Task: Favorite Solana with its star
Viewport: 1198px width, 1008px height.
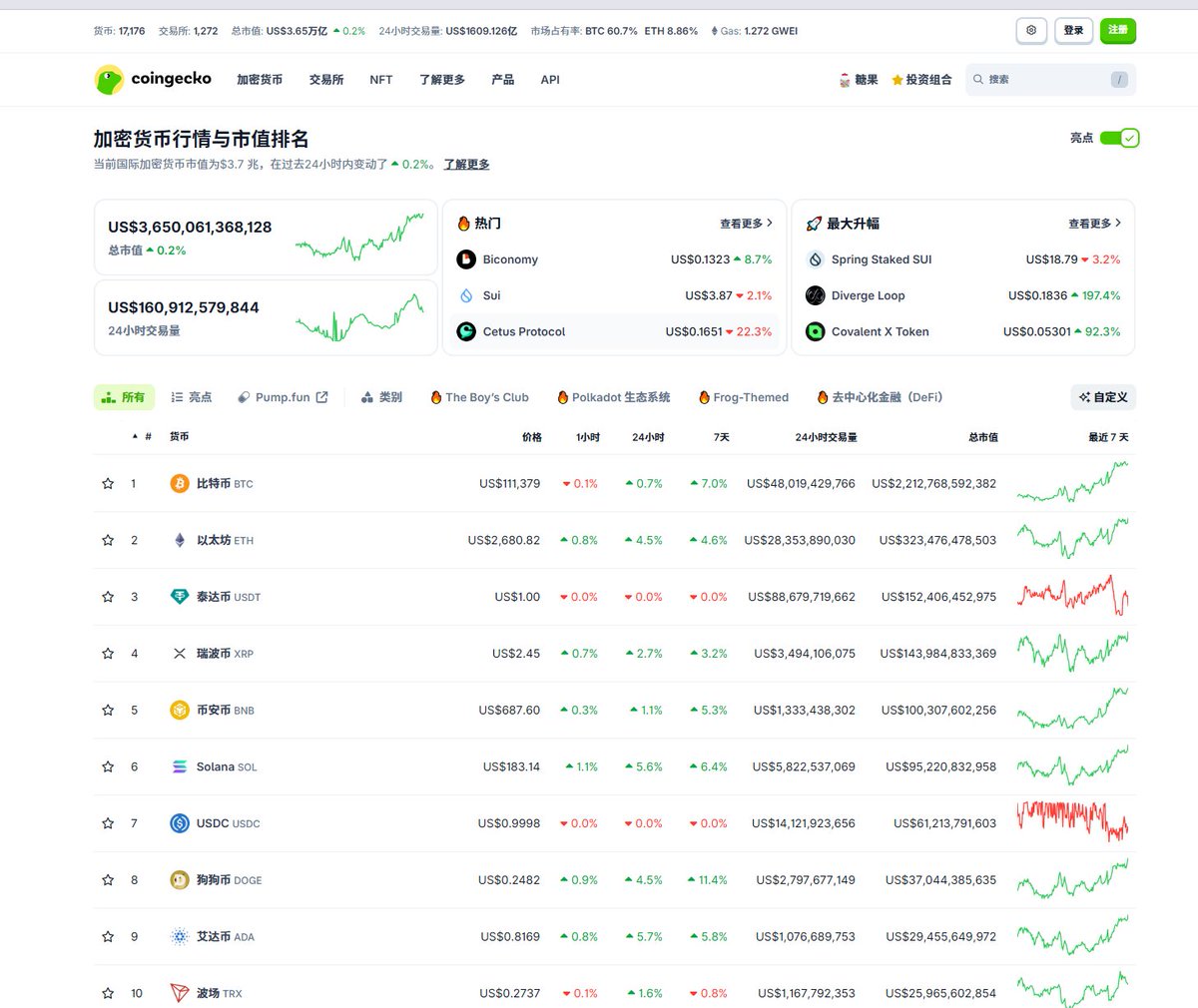Action: 108,766
